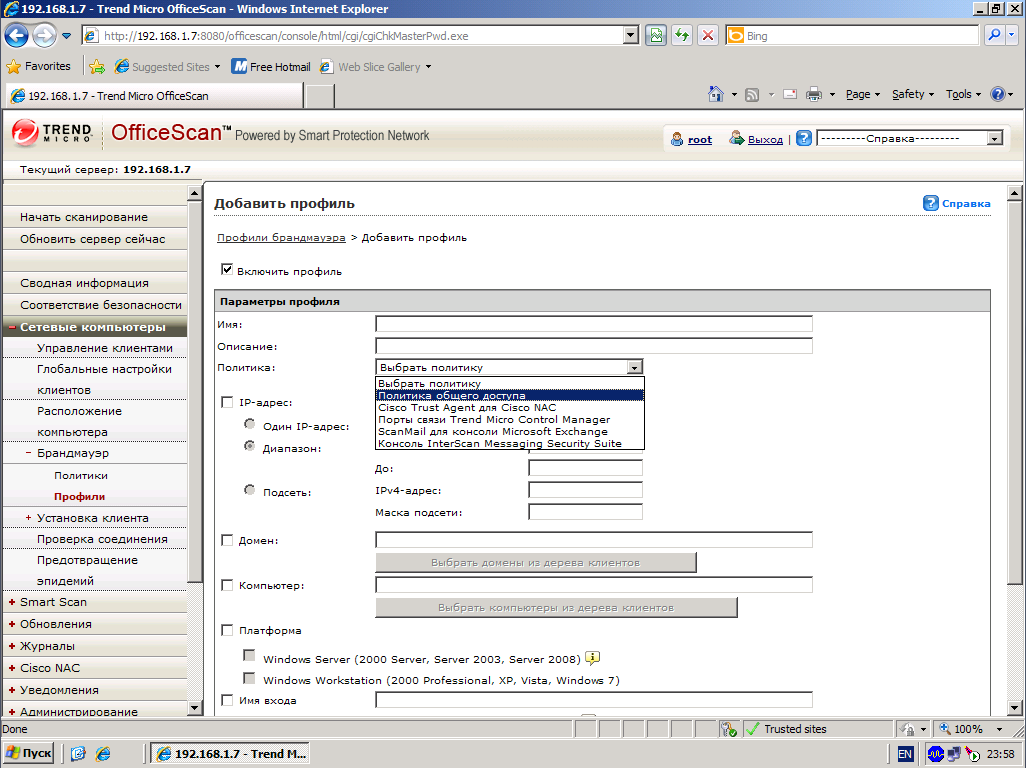Open the zoom level 100% control
Viewport: 1026px width, 768px height.
tap(972, 729)
